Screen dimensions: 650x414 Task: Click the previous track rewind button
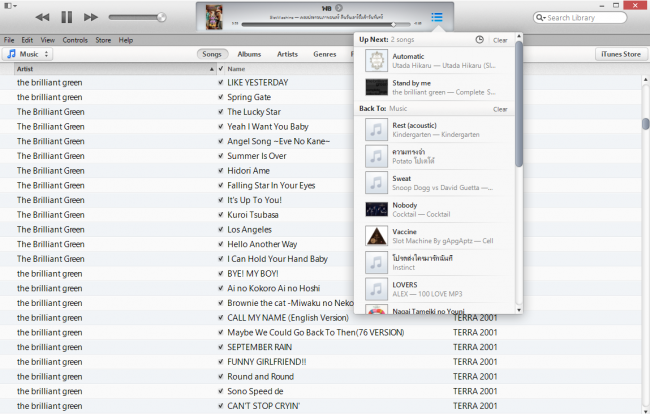tap(42, 17)
